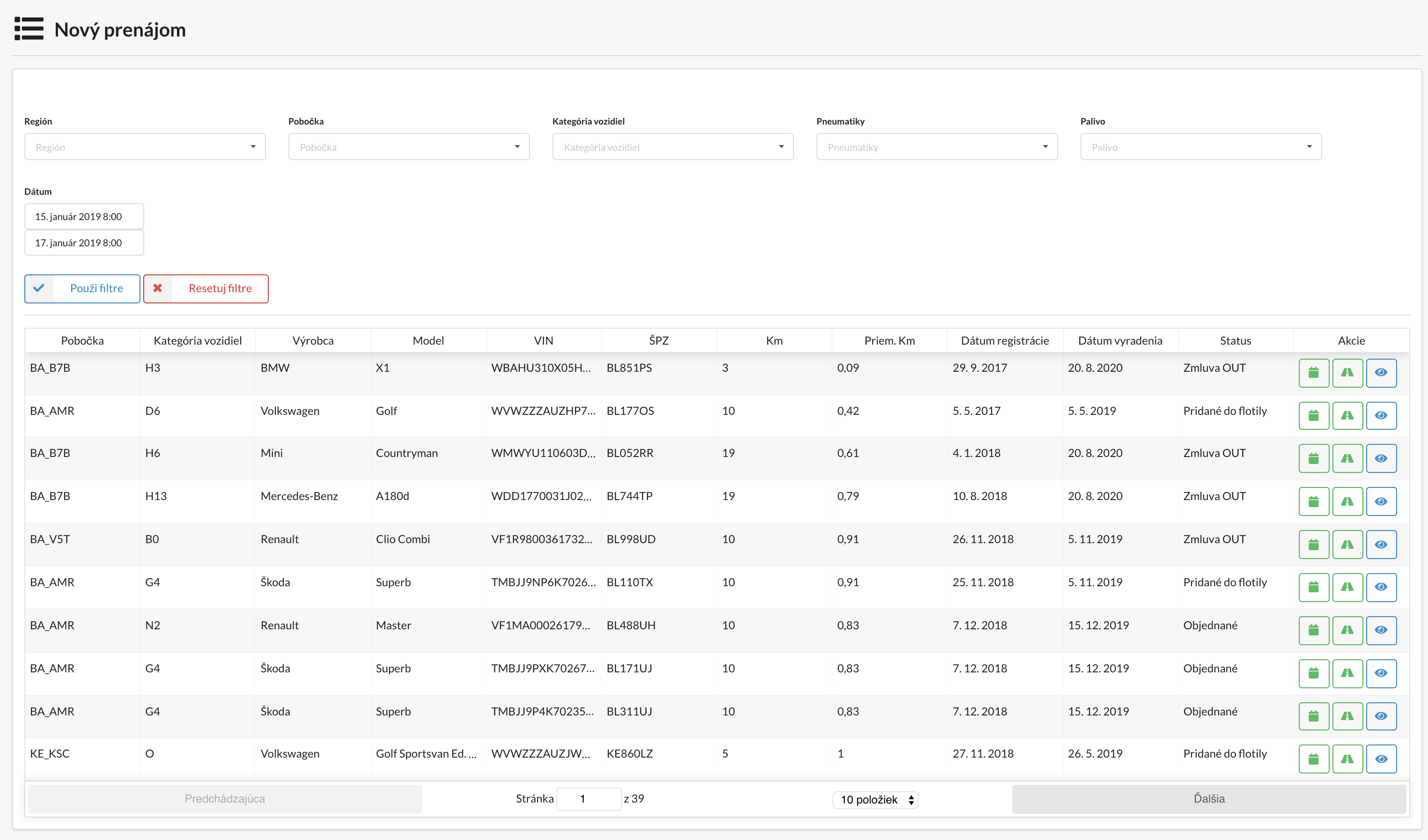Show details via eye icon on BMW X1 row
Screen dimensions: 1428x840
1382,372
